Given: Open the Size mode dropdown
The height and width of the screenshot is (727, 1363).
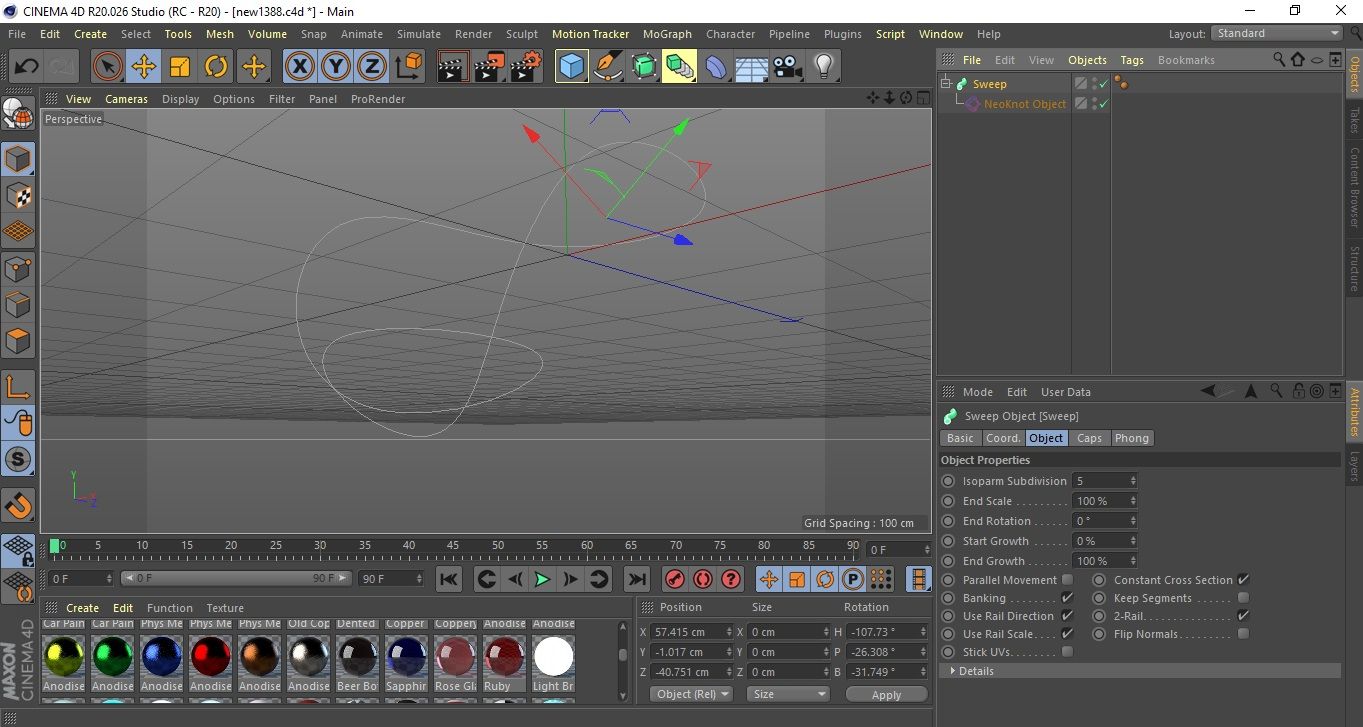Looking at the screenshot, I should pos(789,694).
